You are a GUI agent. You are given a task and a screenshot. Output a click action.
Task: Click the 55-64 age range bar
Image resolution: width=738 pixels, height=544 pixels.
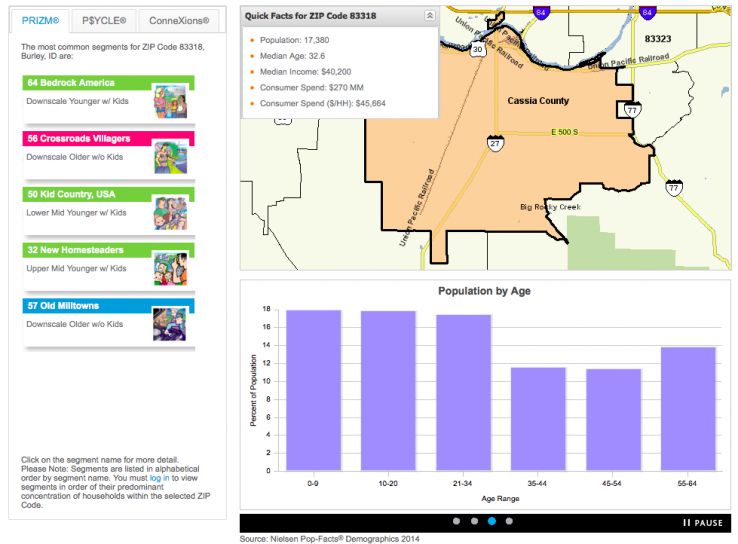coord(688,408)
